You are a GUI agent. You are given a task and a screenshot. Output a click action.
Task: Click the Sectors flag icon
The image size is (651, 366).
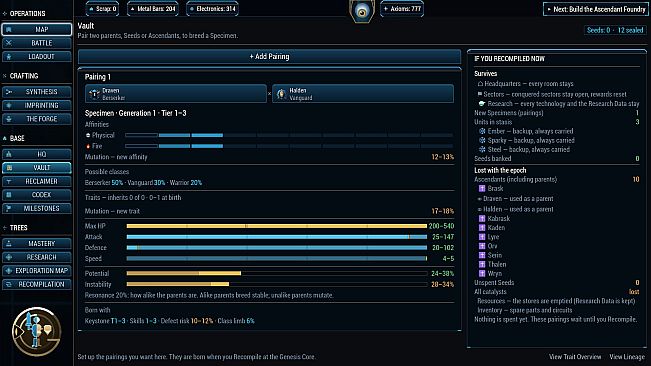click(480, 94)
